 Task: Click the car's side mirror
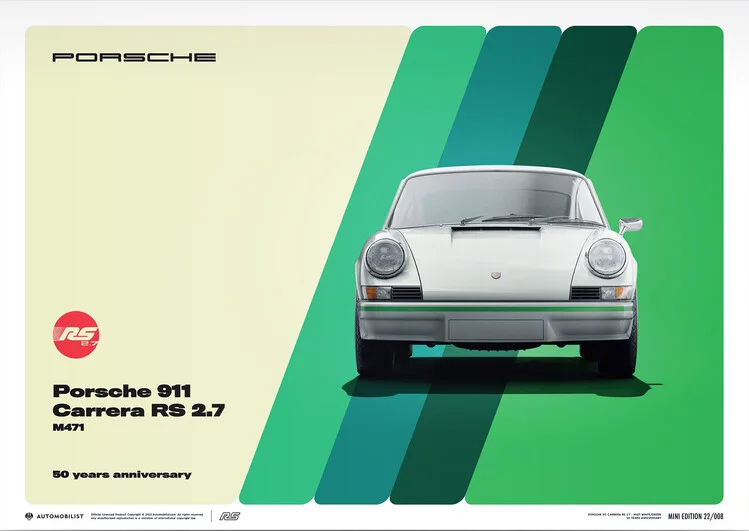point(630,224)
